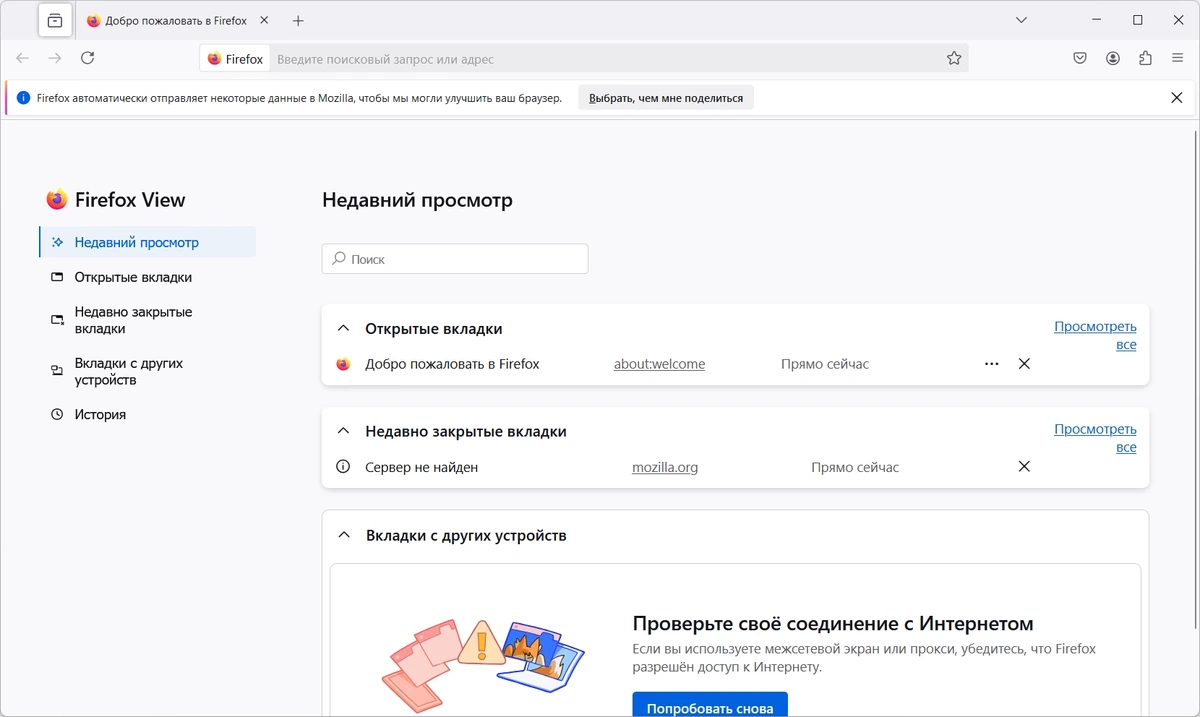Collapse the Недавно закрытые вкладки section
This screenshot has width=1200, height=717.
point(343,431)
